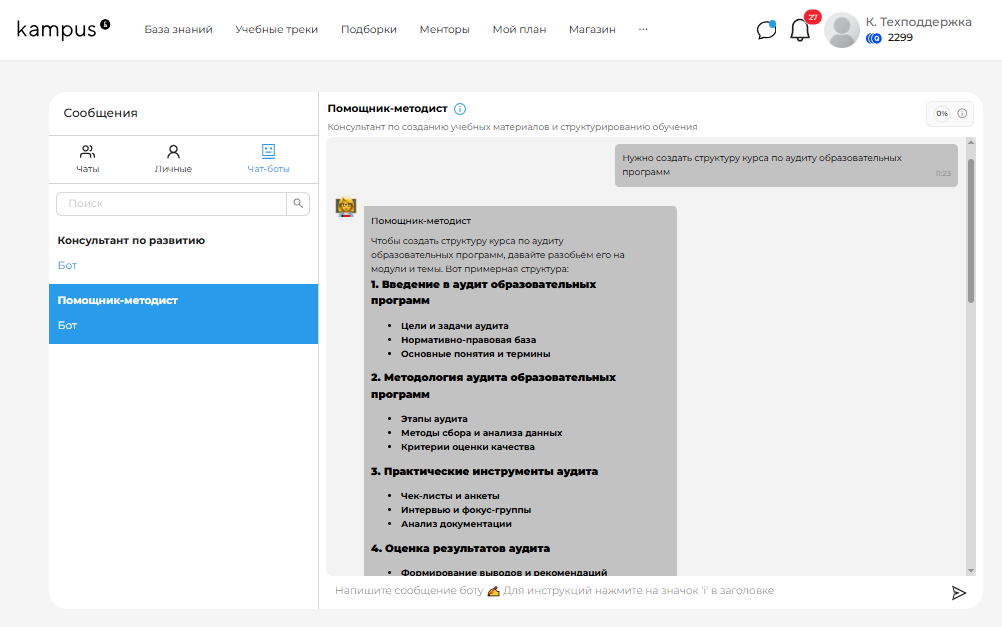Open the chat bubble messages icon
The height and width of the screenshot is (627, 1002).
coord(766,29)
